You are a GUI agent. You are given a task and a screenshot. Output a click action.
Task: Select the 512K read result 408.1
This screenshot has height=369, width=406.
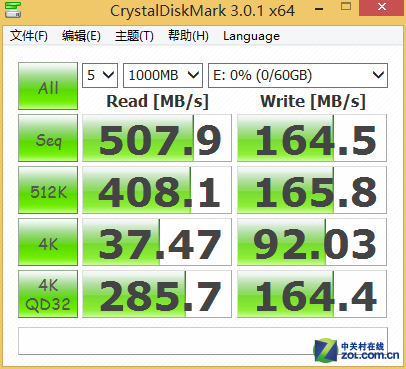pyautogui.click(x=157, y=190)
